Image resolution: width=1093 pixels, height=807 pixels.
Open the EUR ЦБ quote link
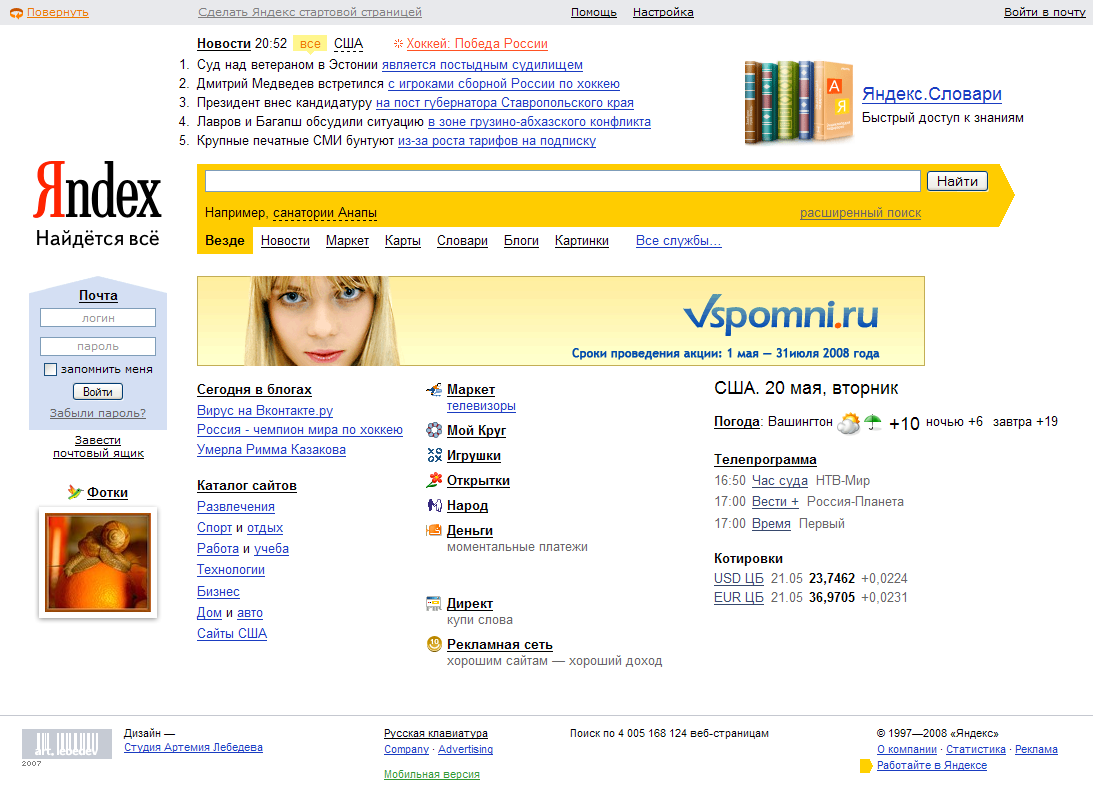coord(739,597)
